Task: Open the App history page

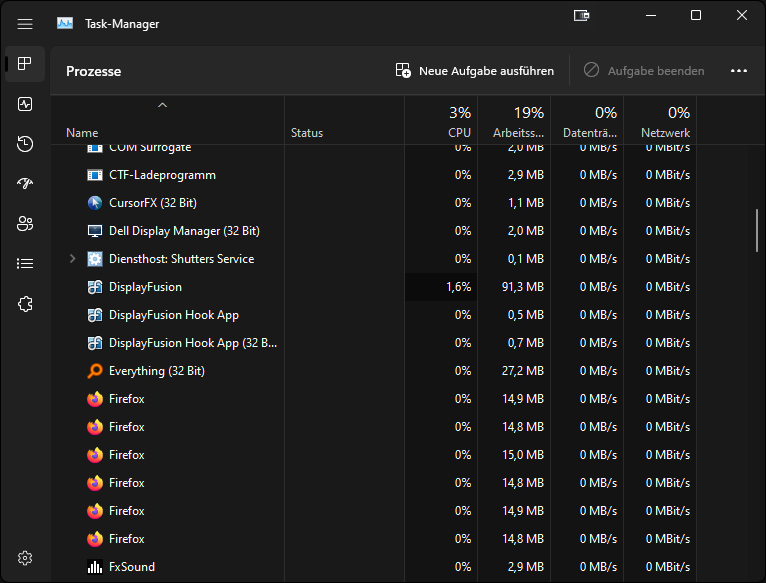Action: (25, 144)
